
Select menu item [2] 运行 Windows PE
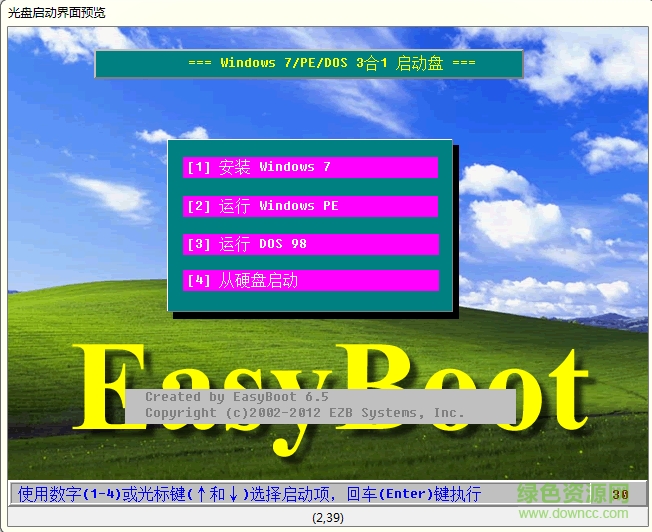pyautogui.click(x=310, y=206)
